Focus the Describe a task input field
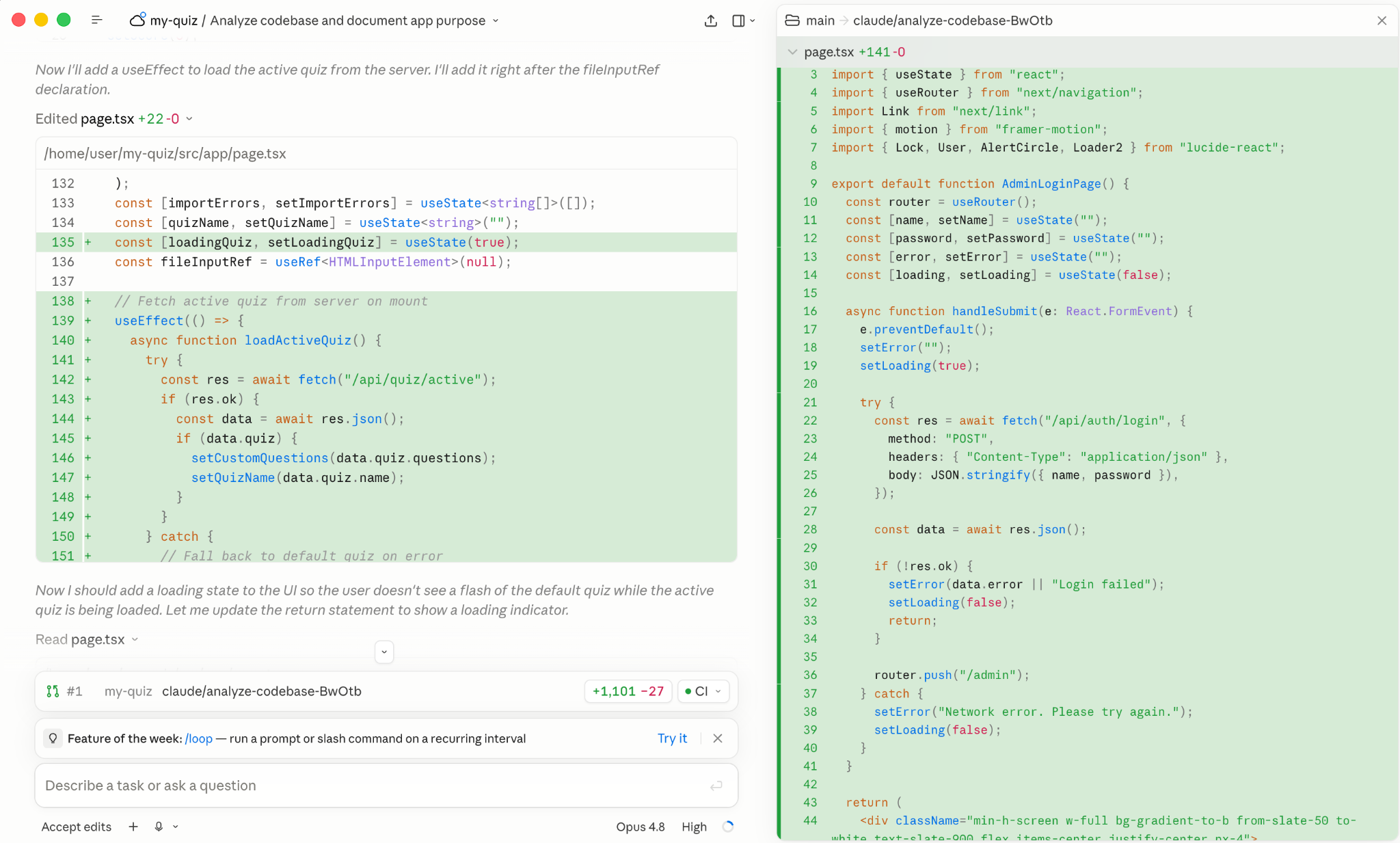 [x=386, y=786]
